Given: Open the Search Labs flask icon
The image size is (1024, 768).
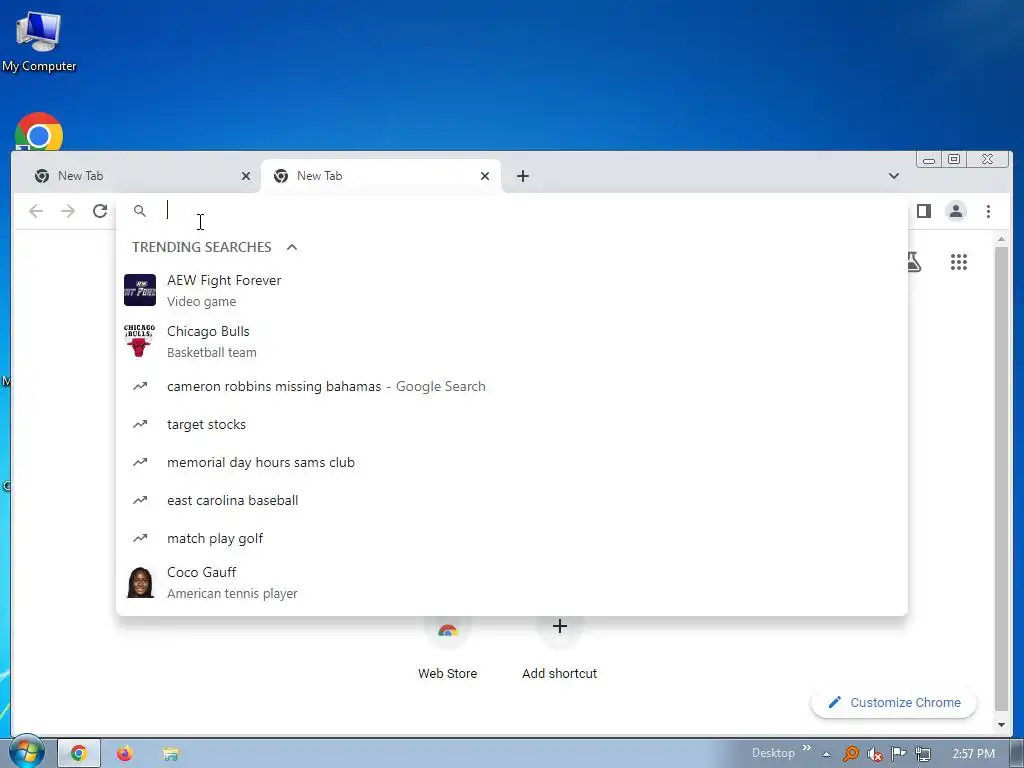Looking at the screenshot, I should click(x=914, y=263).
